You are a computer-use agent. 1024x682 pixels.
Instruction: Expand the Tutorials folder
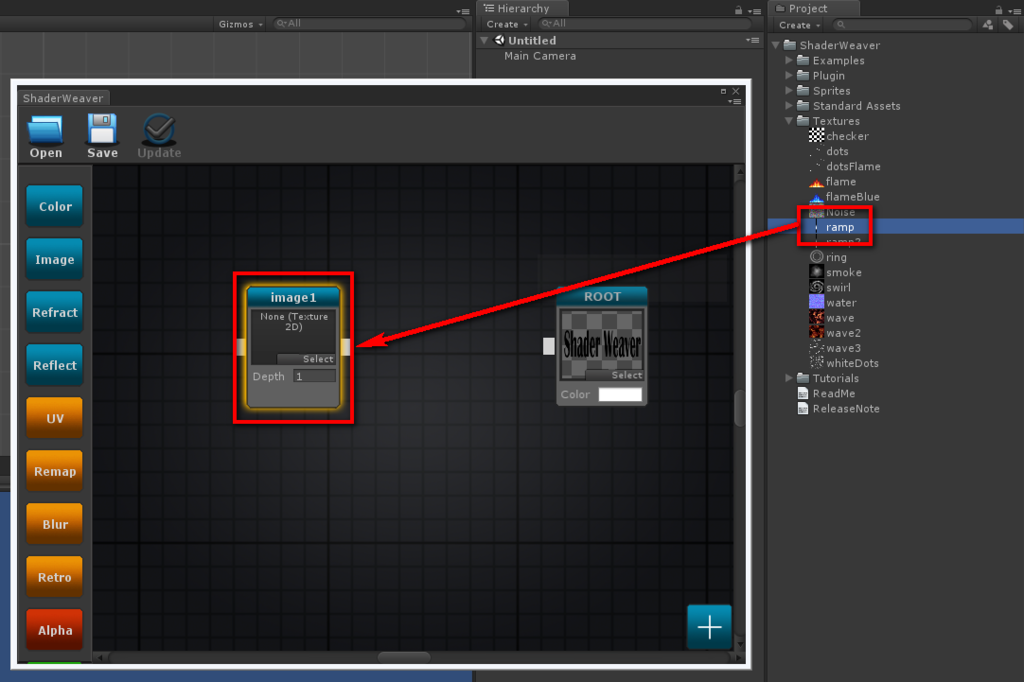coord(788,378)
